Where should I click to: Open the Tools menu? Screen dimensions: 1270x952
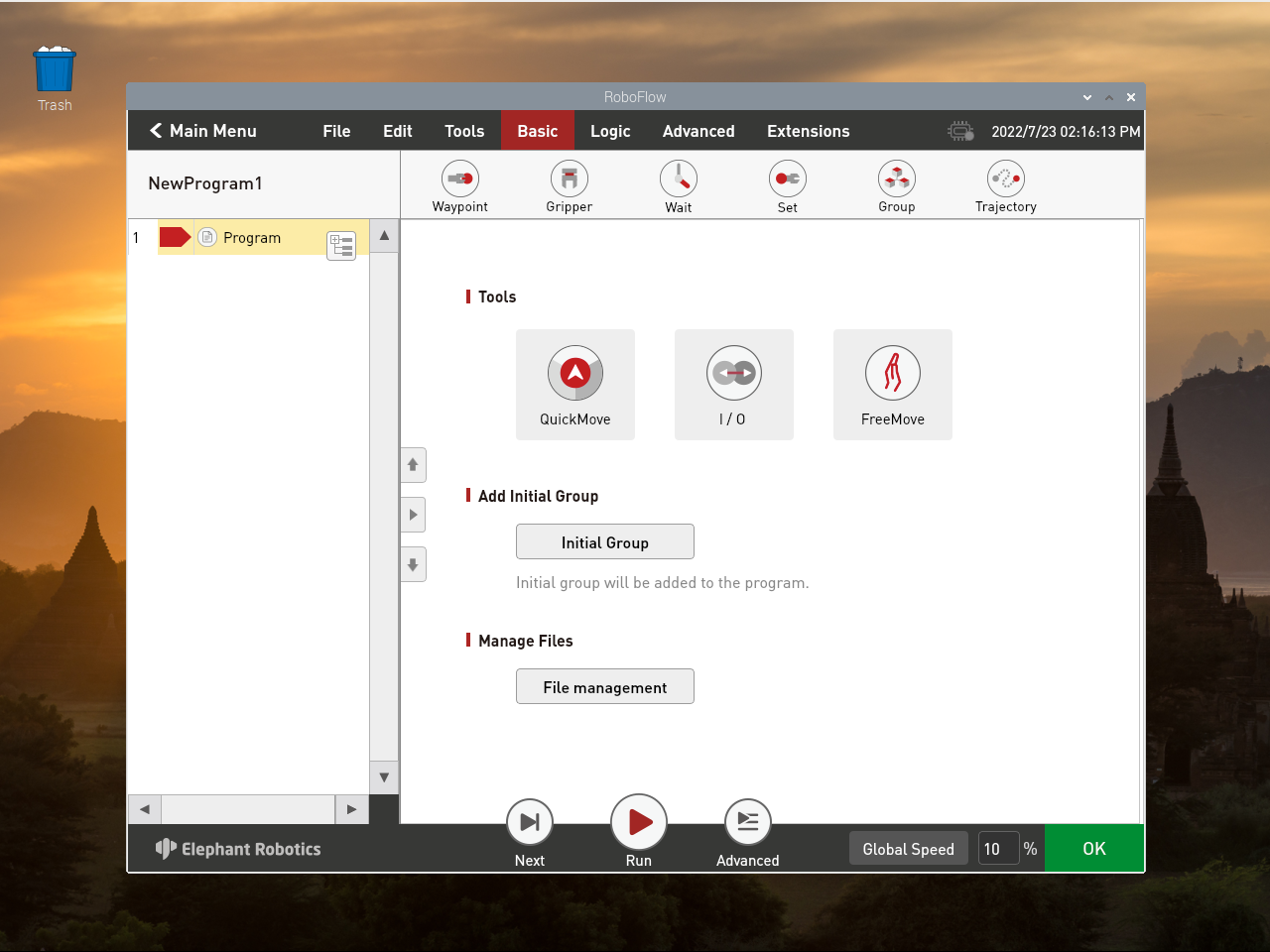(464, 130)
